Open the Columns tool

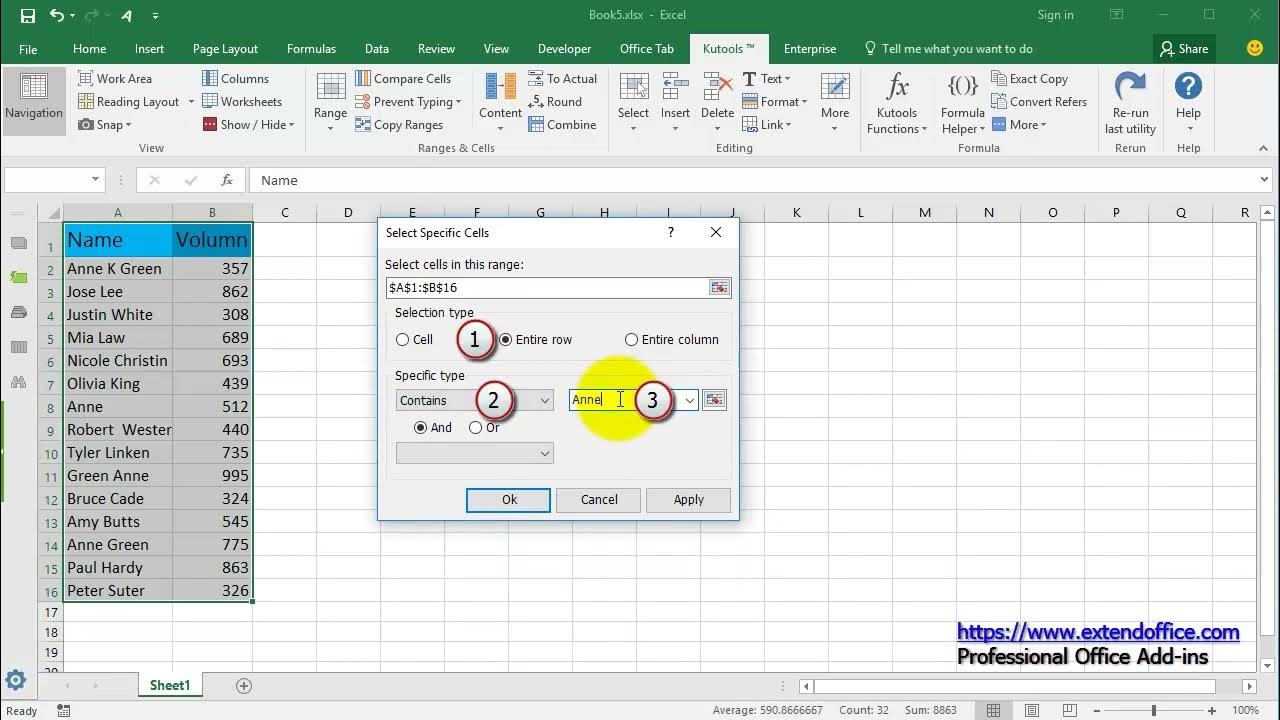(235, 78)
